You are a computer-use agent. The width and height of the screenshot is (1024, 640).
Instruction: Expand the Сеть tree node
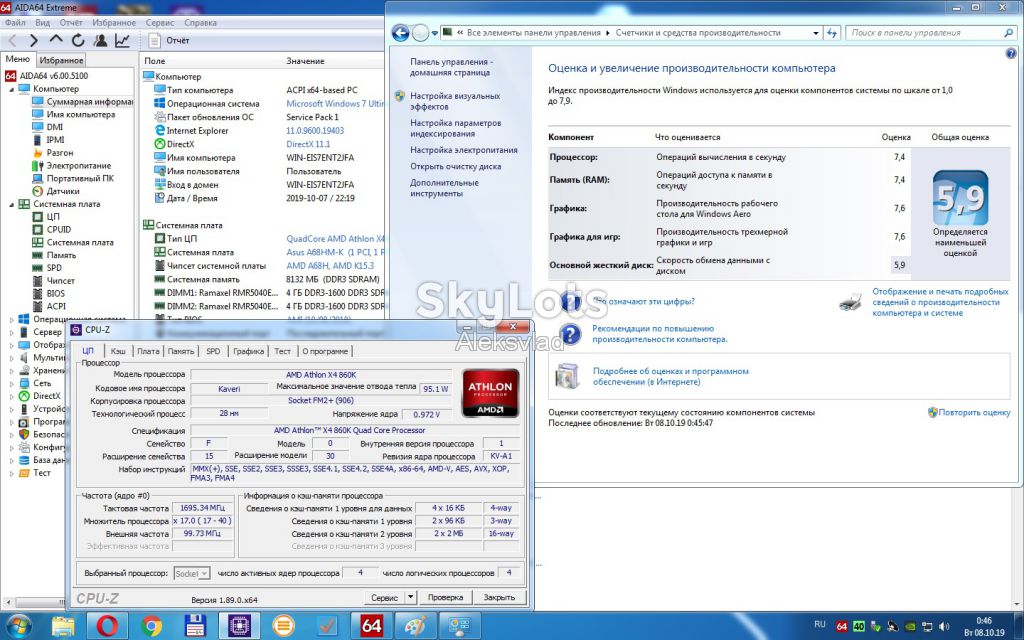(12, 383)
